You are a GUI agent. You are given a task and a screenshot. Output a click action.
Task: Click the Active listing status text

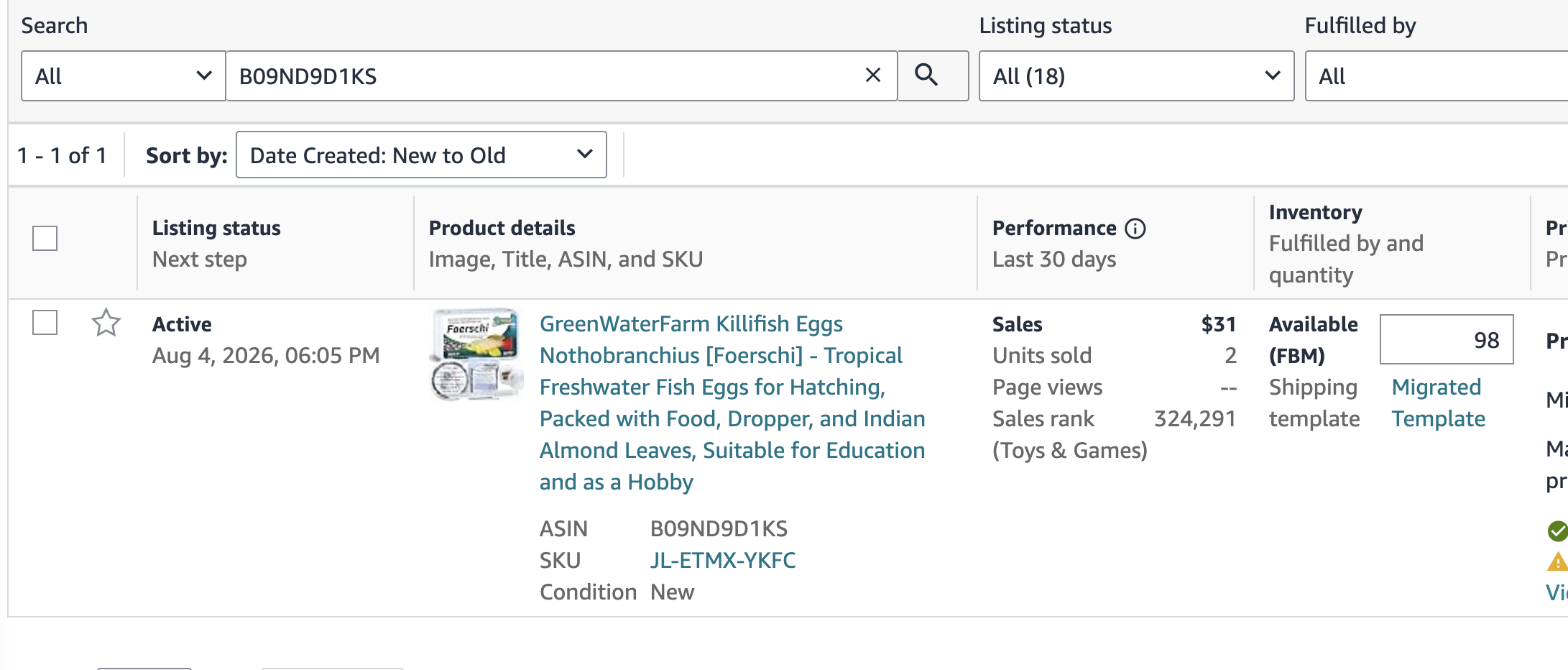[x=182, y=324]
